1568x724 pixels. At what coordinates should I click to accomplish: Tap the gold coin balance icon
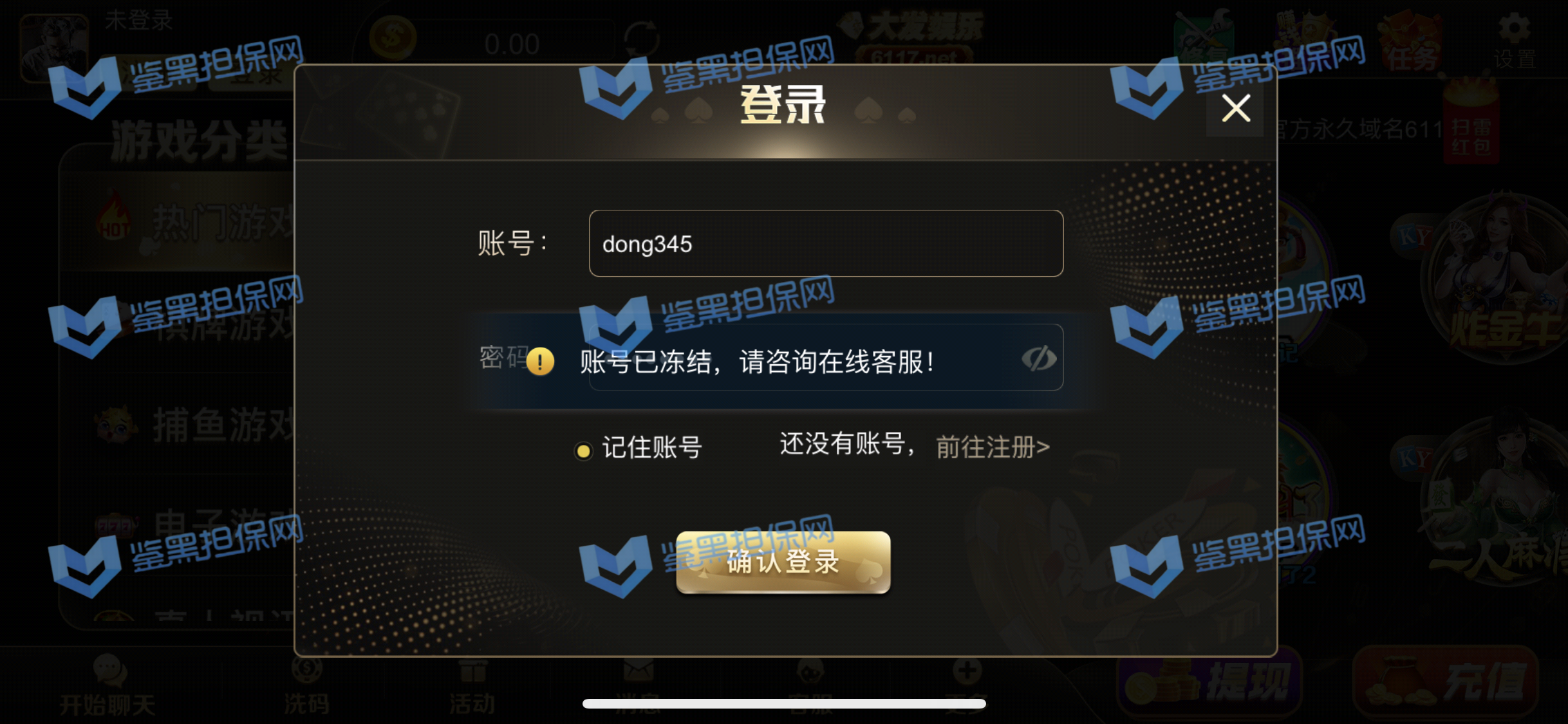(393, 37)
